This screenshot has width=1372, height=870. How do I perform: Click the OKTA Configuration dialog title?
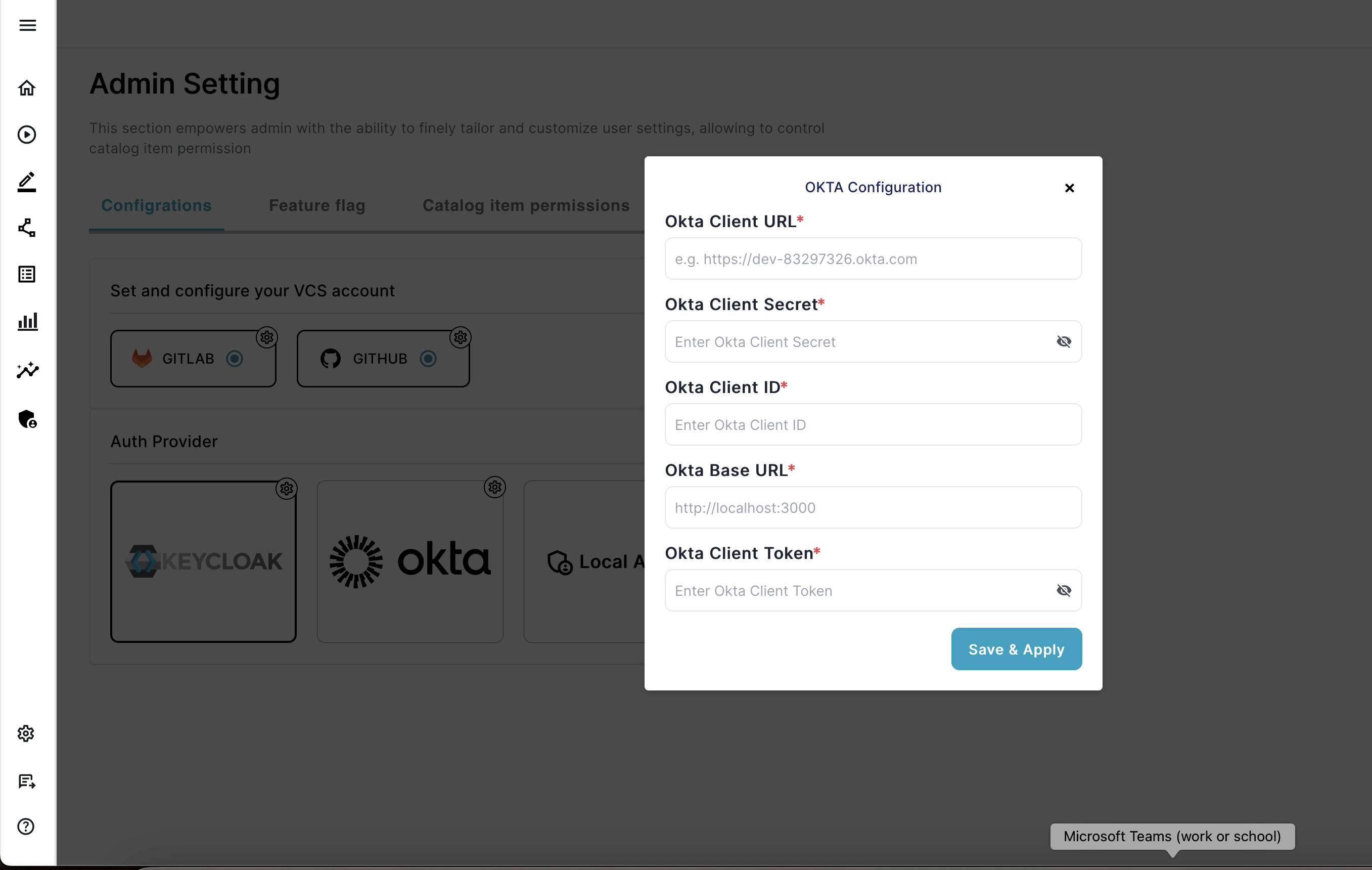[873, 188]
